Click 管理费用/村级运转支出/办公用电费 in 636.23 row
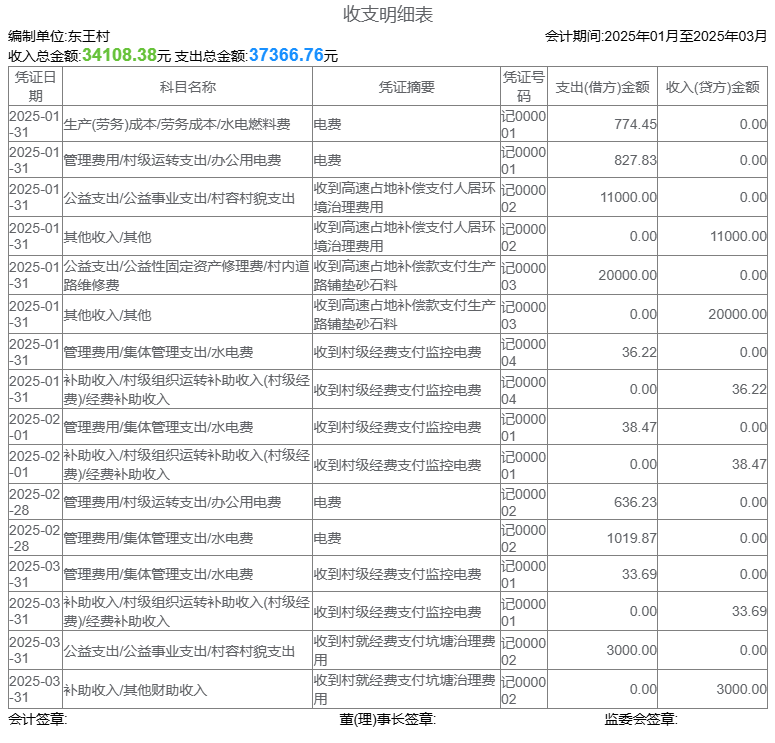 pos(172,502)
